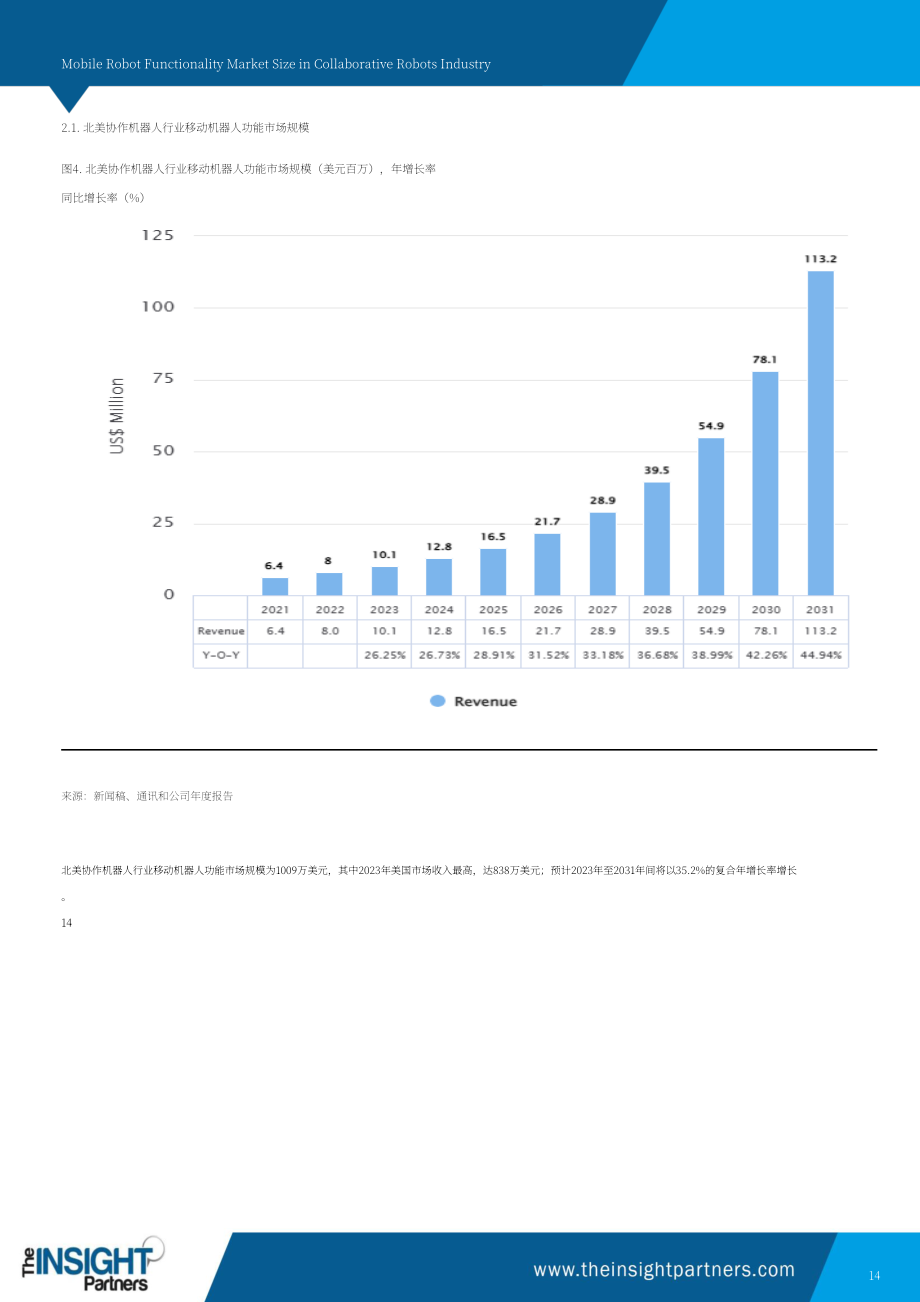Click the 38.99% Y-O-Y cell
The height and width of the screenshot is (1302, 920).
tap(712, 656)
